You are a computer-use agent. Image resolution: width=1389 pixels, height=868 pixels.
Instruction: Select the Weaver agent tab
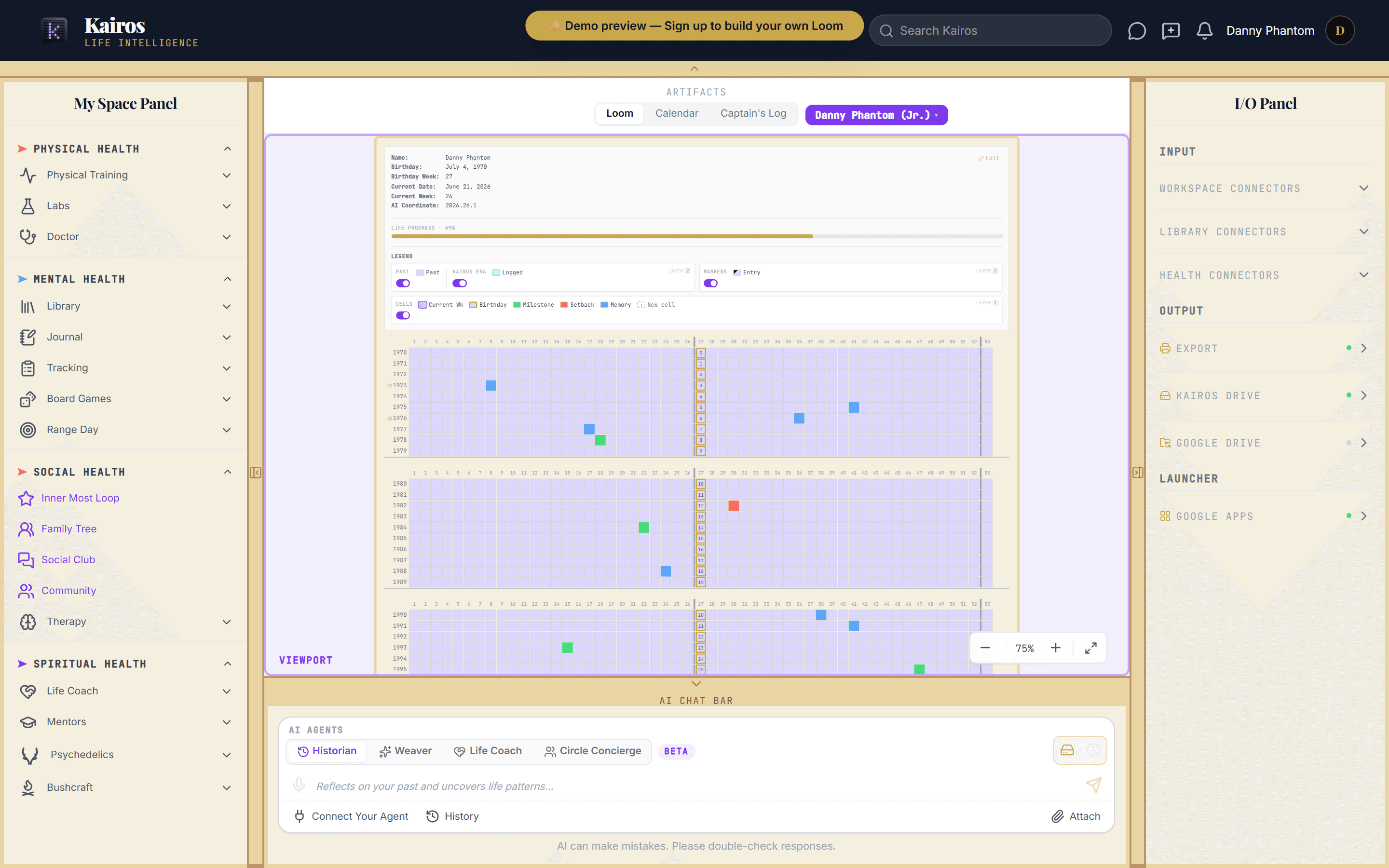(405, 751)
